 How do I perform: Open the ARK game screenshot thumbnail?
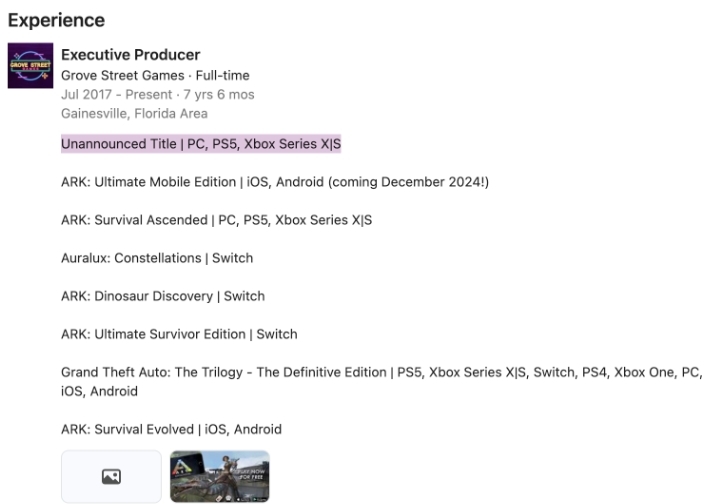point(220,477)
